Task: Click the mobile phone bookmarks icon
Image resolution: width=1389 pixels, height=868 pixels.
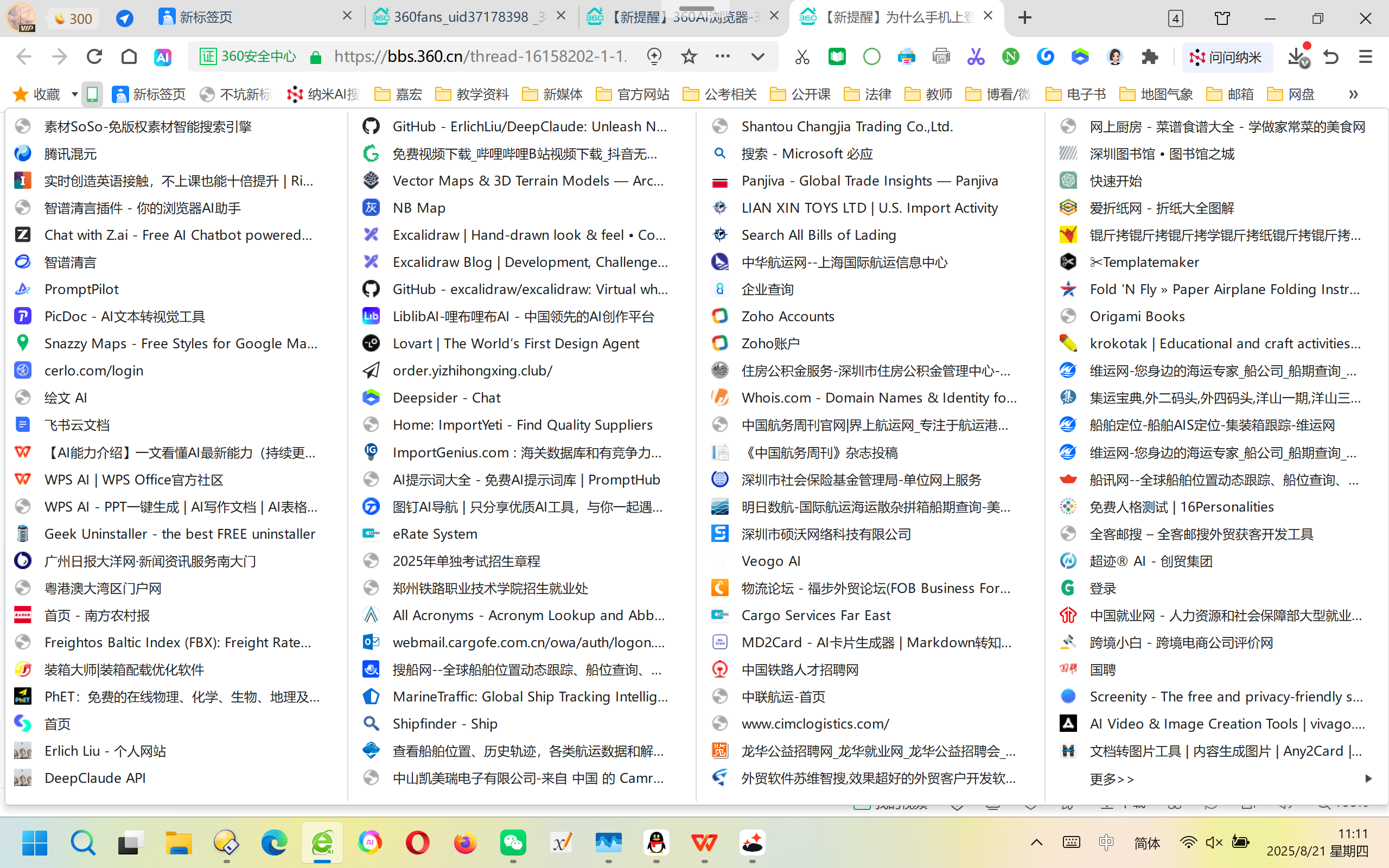Action: (x=92, y=93)
